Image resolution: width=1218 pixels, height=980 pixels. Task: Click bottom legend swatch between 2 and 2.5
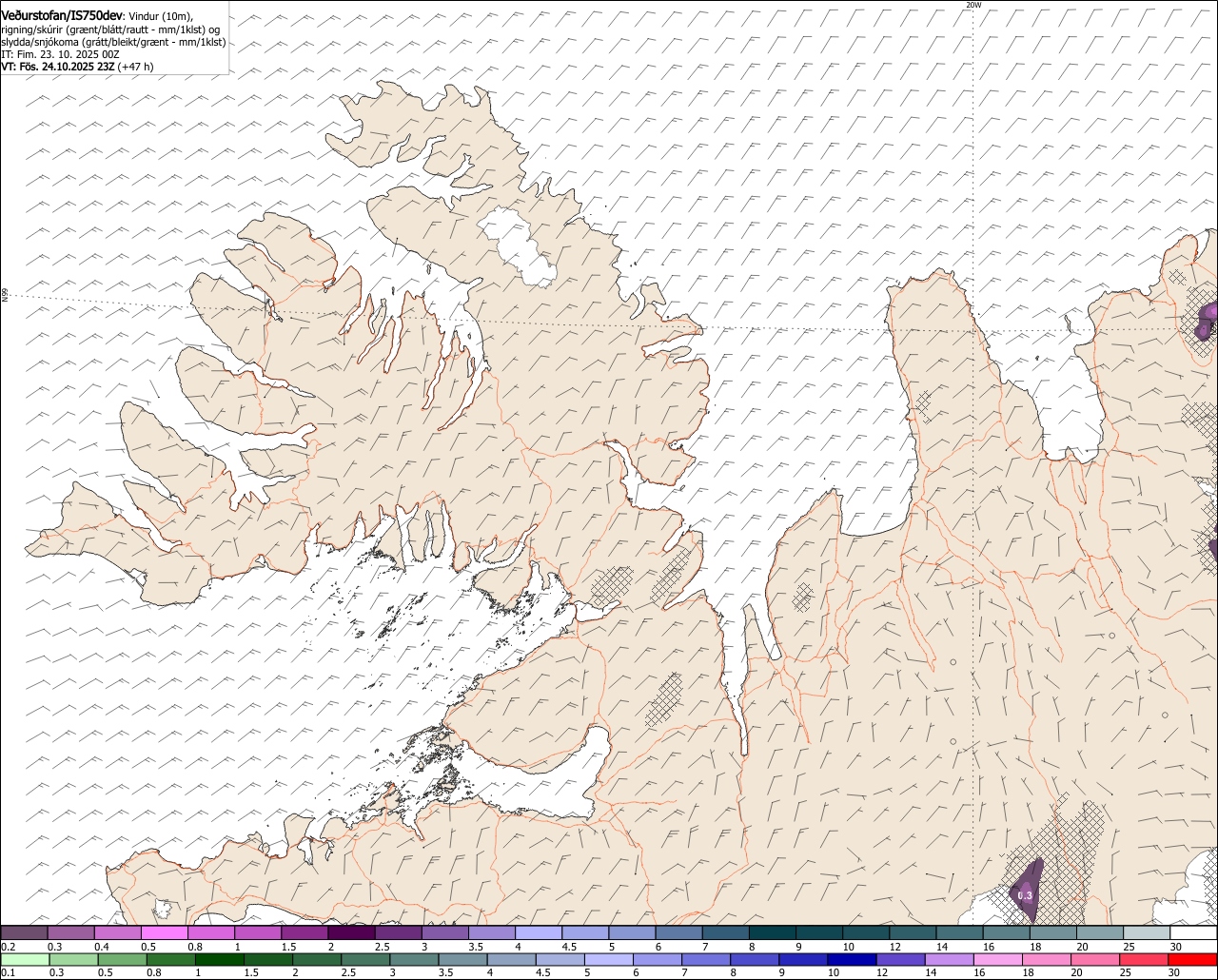click(x=317, y=960)
